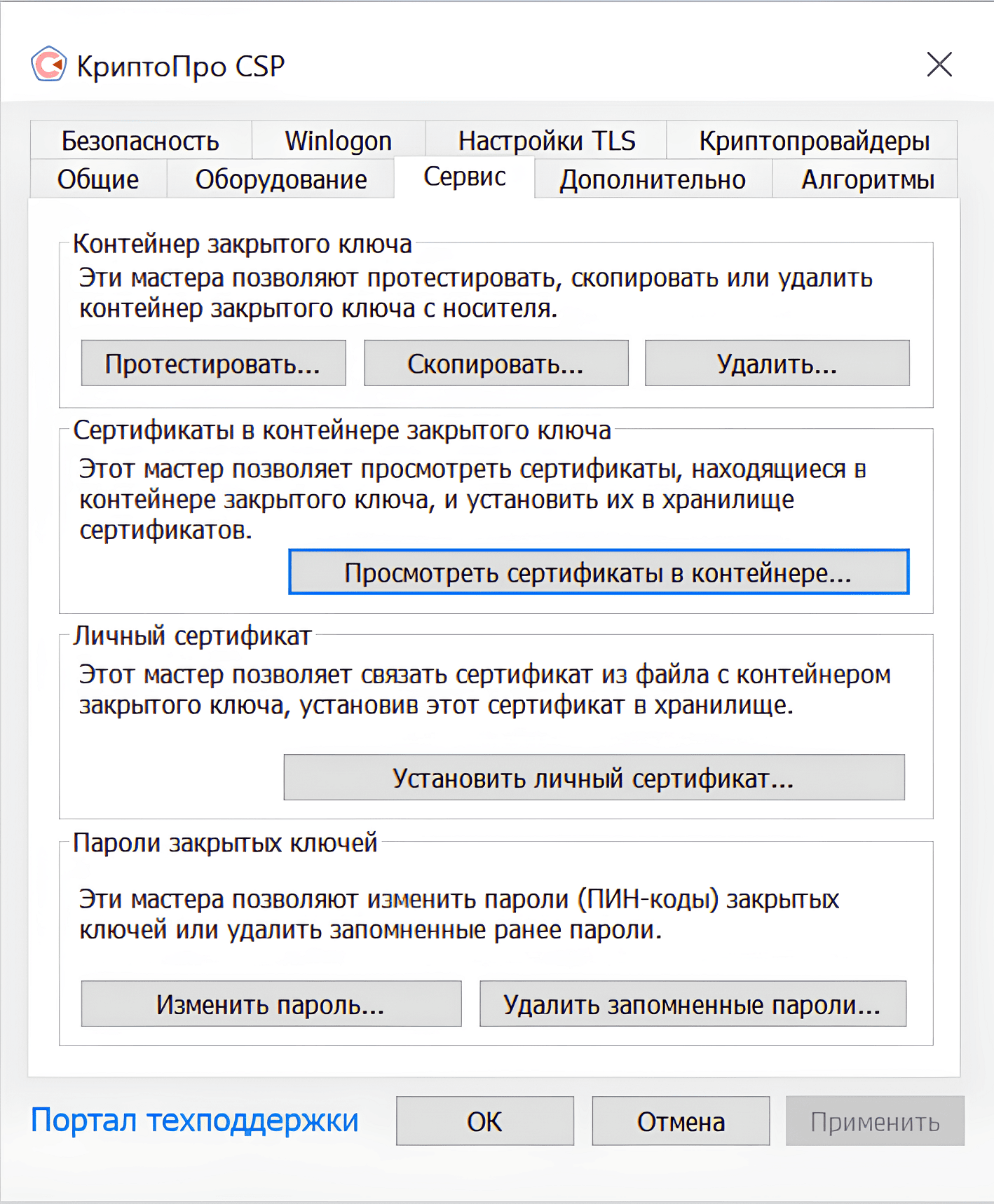Open the Портал техподдержки link
The width and height of the screenshot is (994, 1204).
coord(194,1120)
